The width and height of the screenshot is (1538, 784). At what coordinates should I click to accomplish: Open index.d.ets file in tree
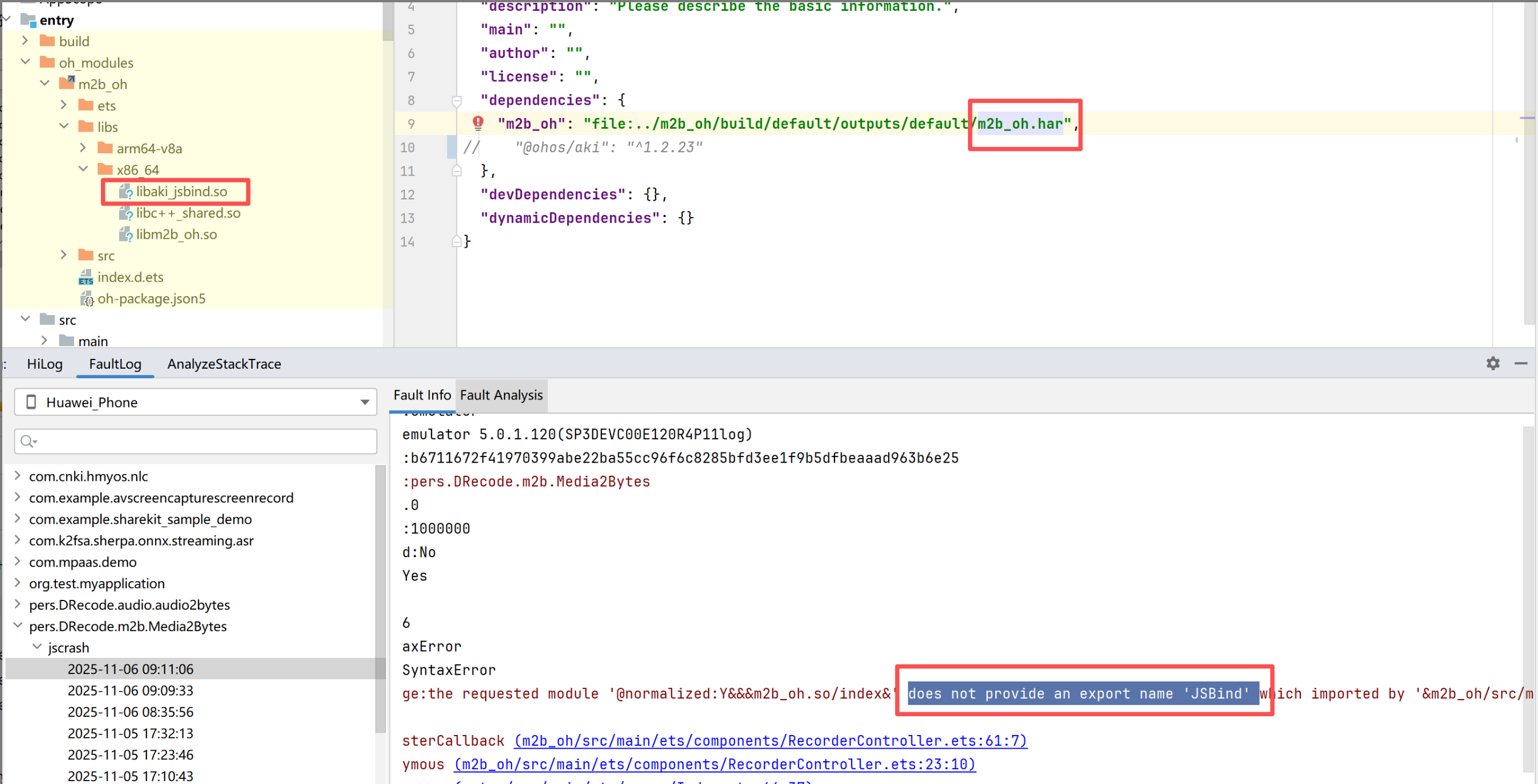pyautogui.click(x=129, y=277)
